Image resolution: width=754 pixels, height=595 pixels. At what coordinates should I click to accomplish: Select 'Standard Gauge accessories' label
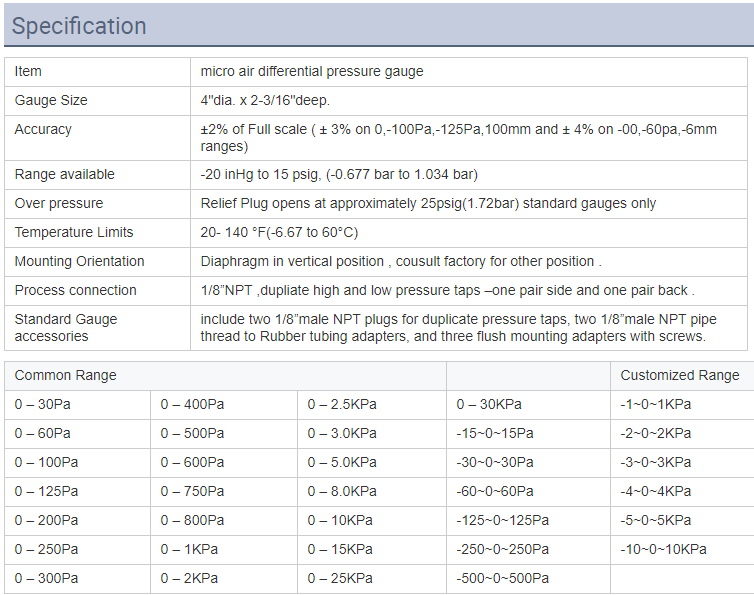pos(66,328)
